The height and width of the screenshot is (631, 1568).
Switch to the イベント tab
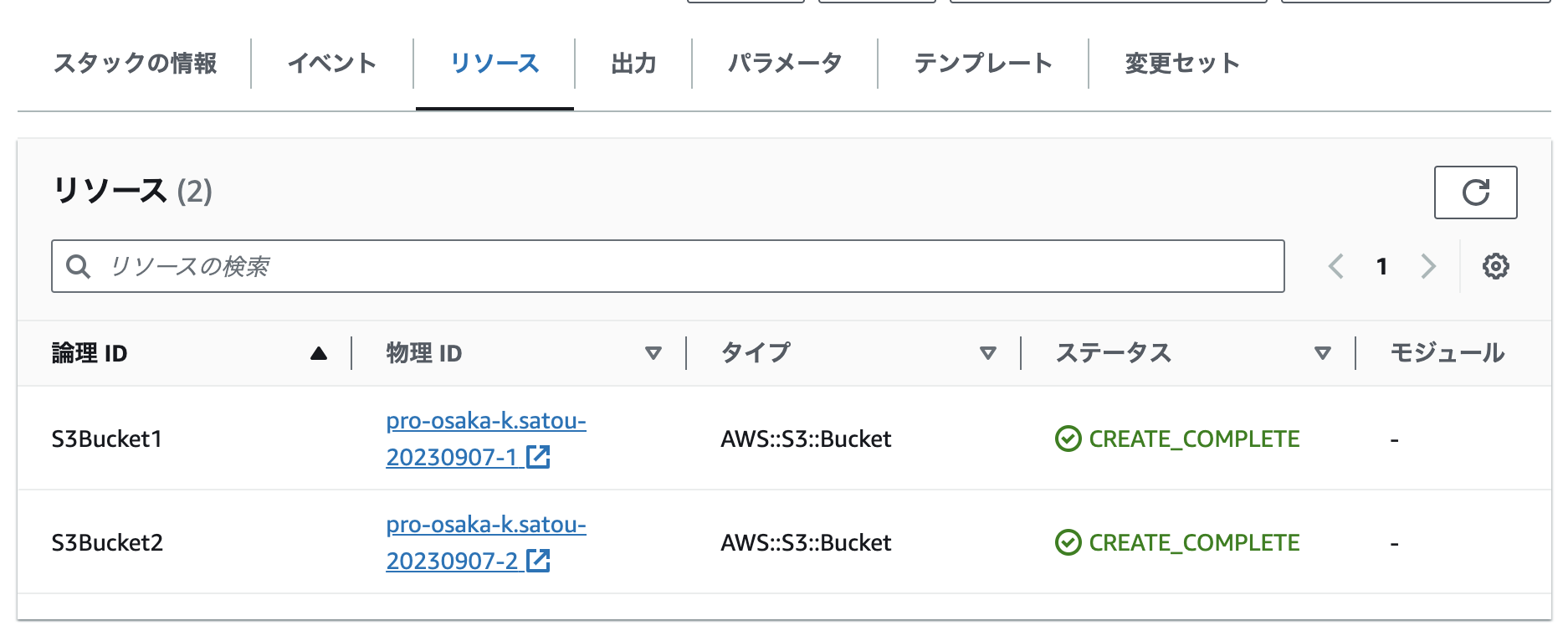pos(332,63)
